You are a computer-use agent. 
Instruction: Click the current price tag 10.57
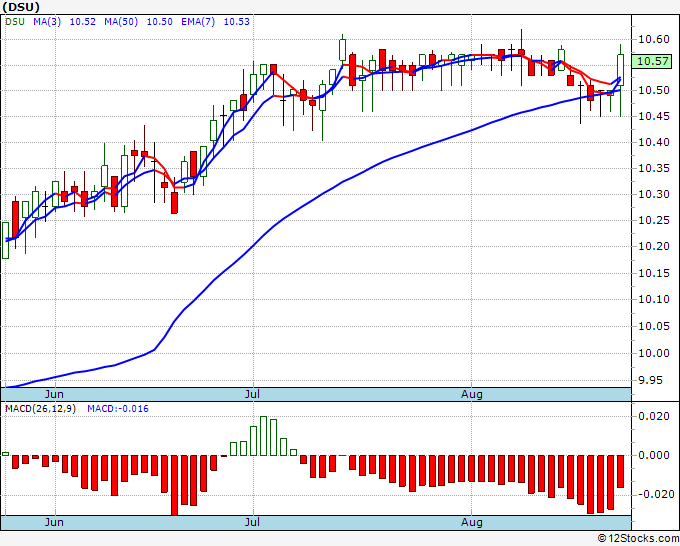pos(652,61)
